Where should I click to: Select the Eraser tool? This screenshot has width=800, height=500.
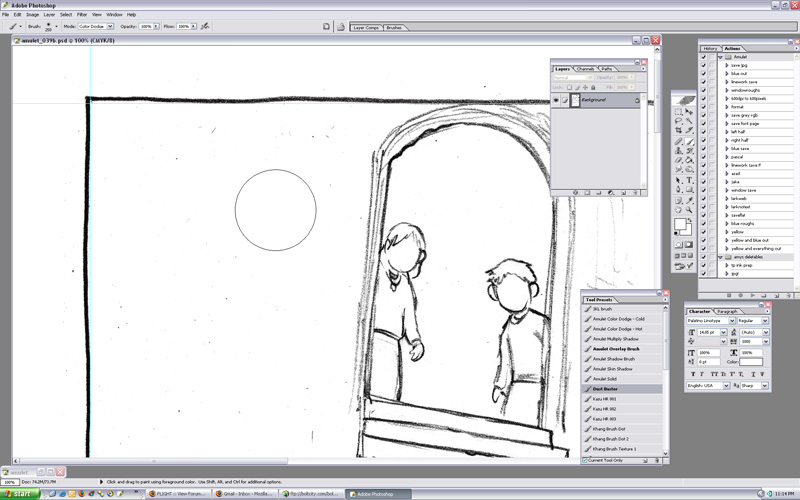pos(678,160)
